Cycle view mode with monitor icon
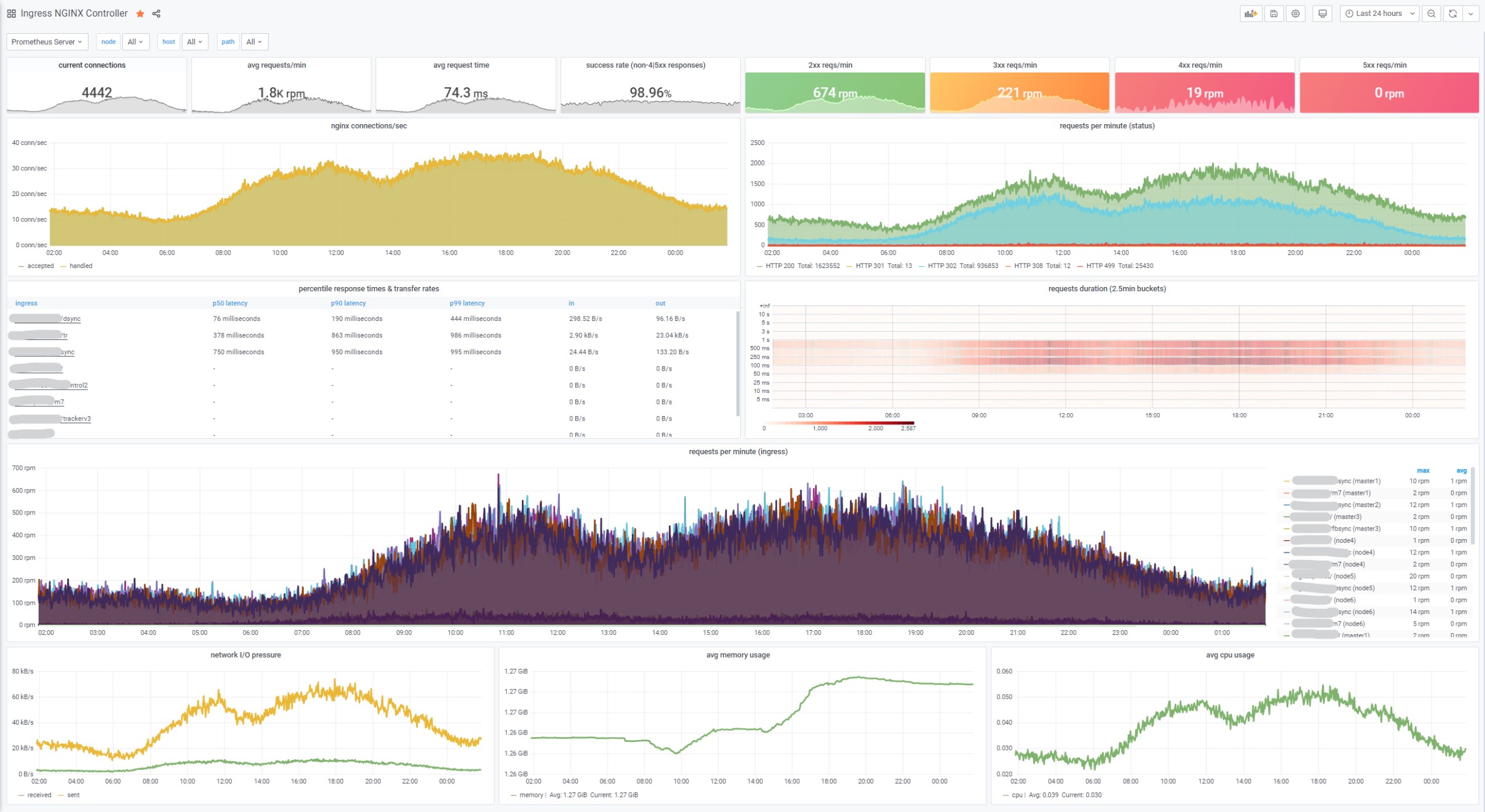This screenshot has width=1485, height=812. 1322,14
